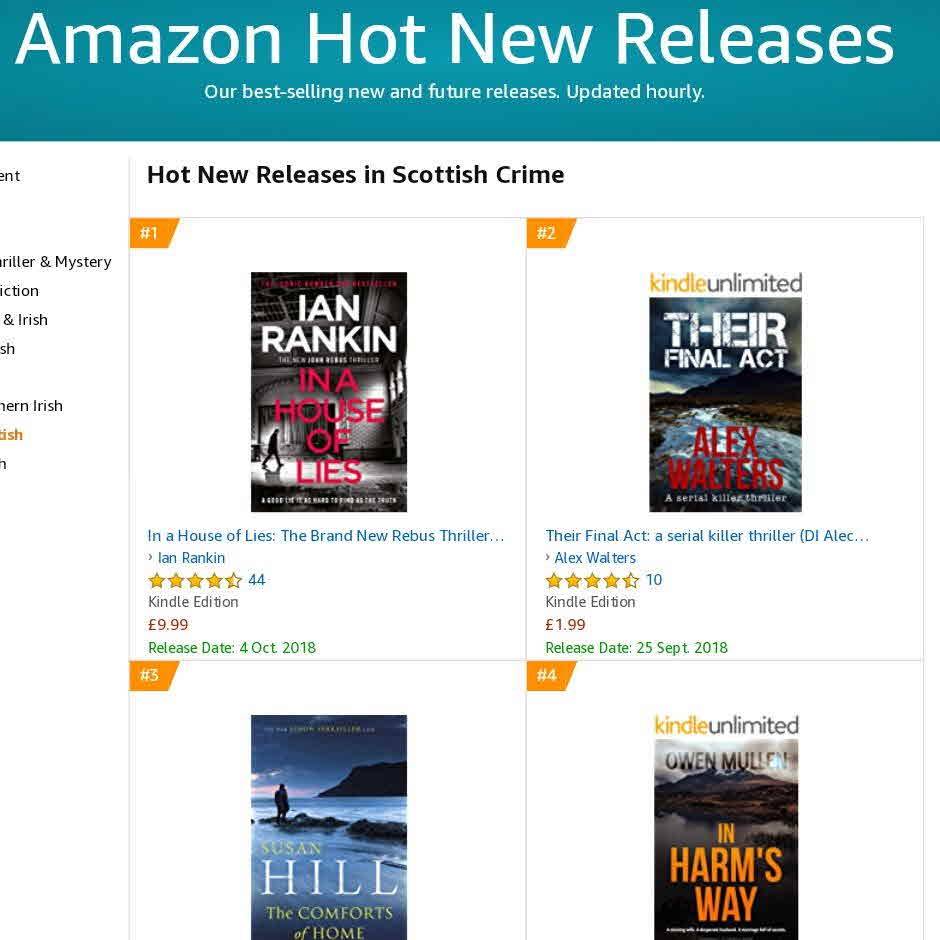940x940 pixels.
Task: Open the Alex Walters book star rating
Action: click(x=592, y=580)
